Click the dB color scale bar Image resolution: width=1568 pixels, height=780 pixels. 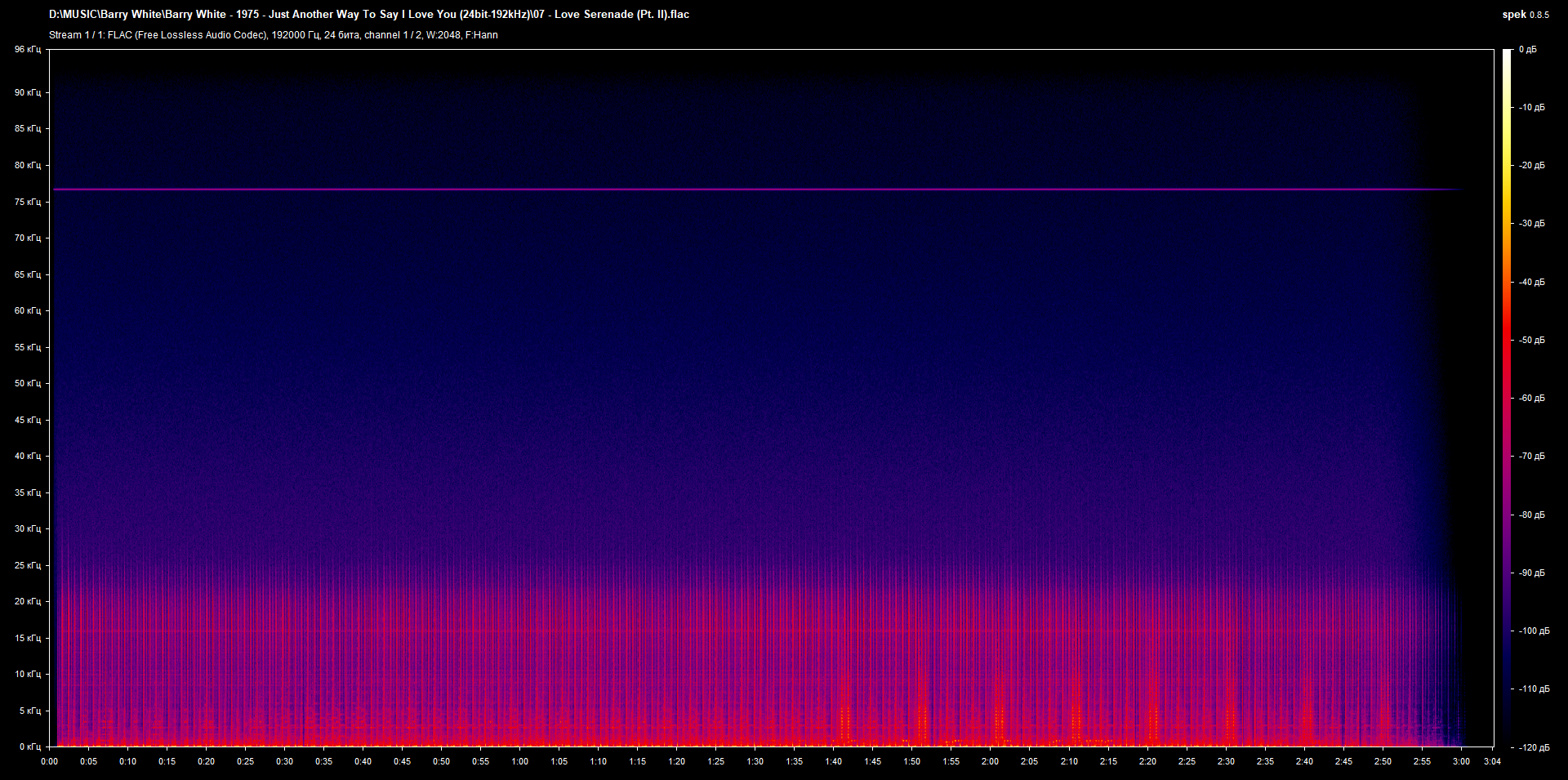point(1507,398)
